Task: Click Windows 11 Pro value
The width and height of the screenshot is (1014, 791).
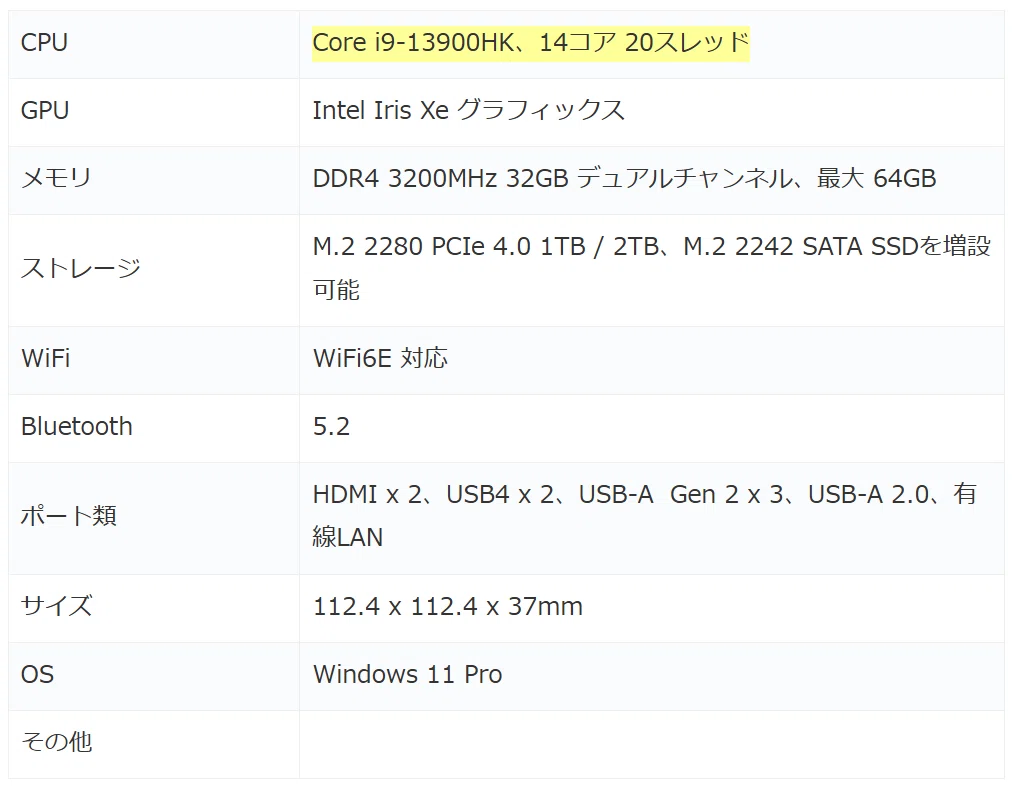Action: coord(407,674)
